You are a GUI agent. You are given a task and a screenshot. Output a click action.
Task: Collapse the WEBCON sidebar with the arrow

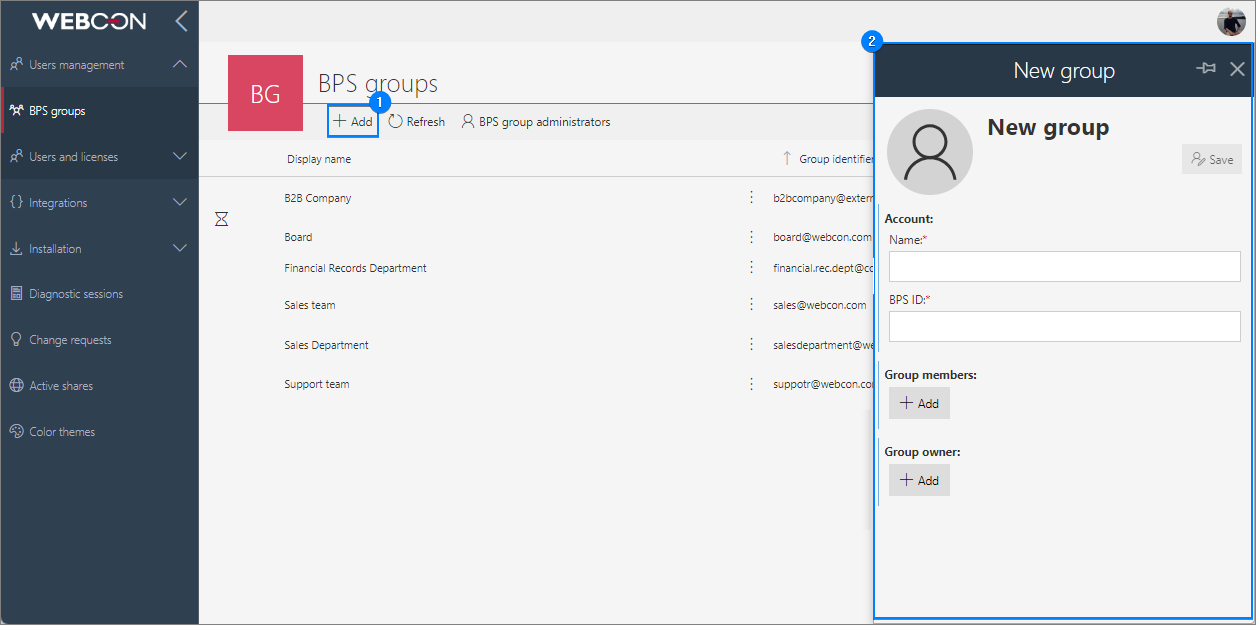pos(180,21)
